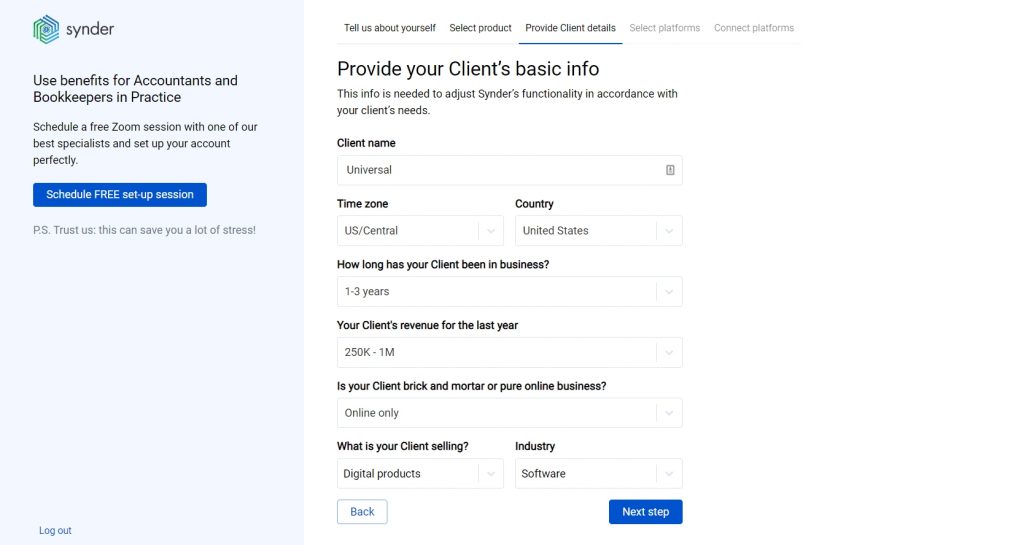This screenshot has height=545, width=1024.
Task: Expand the brick and mortar or online dropdown
Action: click(509, 413)
